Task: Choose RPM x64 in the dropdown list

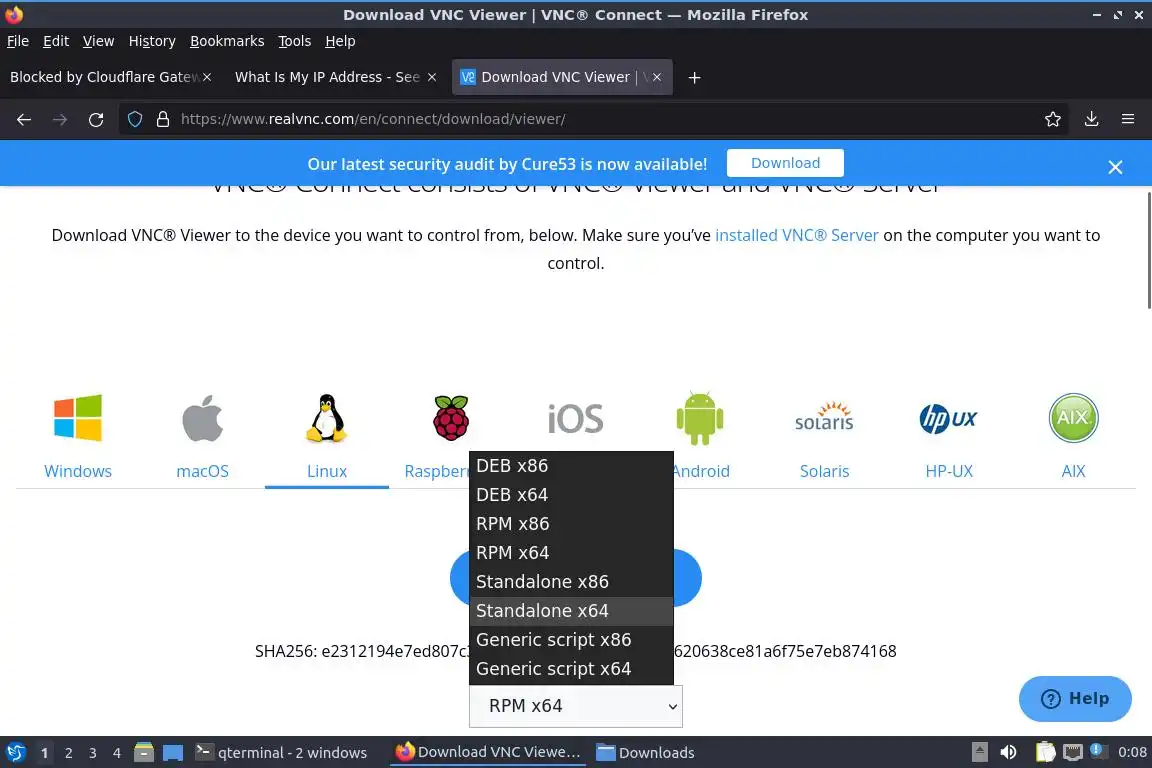Action: (x=572, y=553)
